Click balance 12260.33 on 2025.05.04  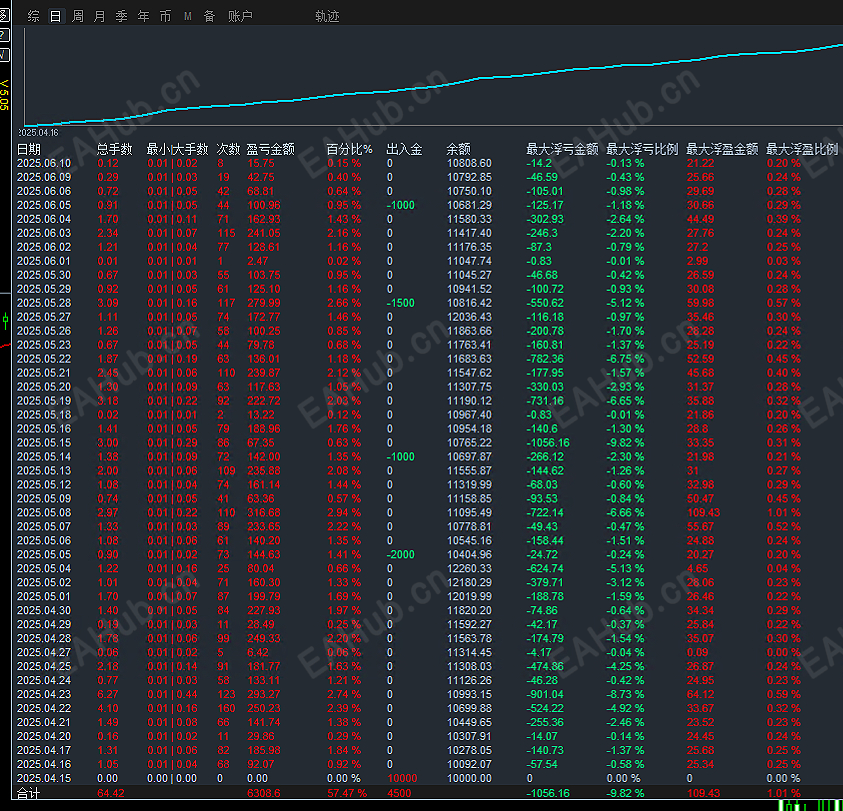[x=469, y=568]
